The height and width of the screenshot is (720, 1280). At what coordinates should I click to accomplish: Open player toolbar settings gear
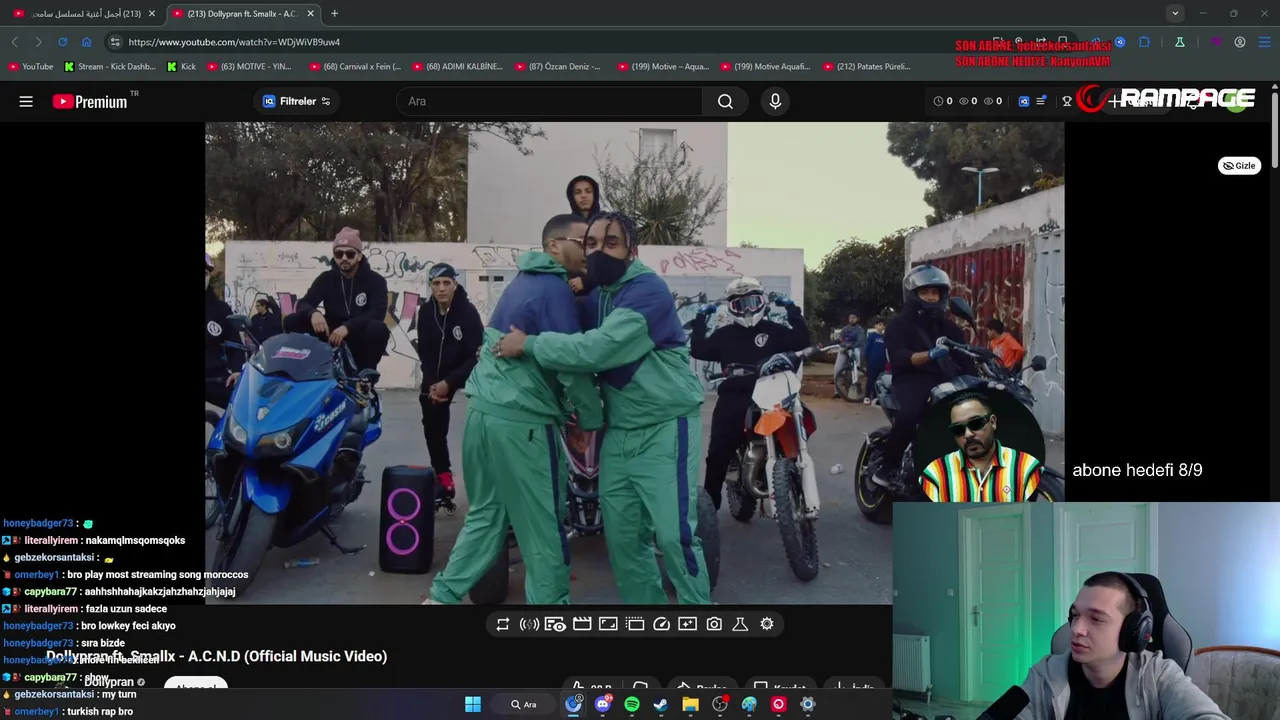[x=767, y=624]
